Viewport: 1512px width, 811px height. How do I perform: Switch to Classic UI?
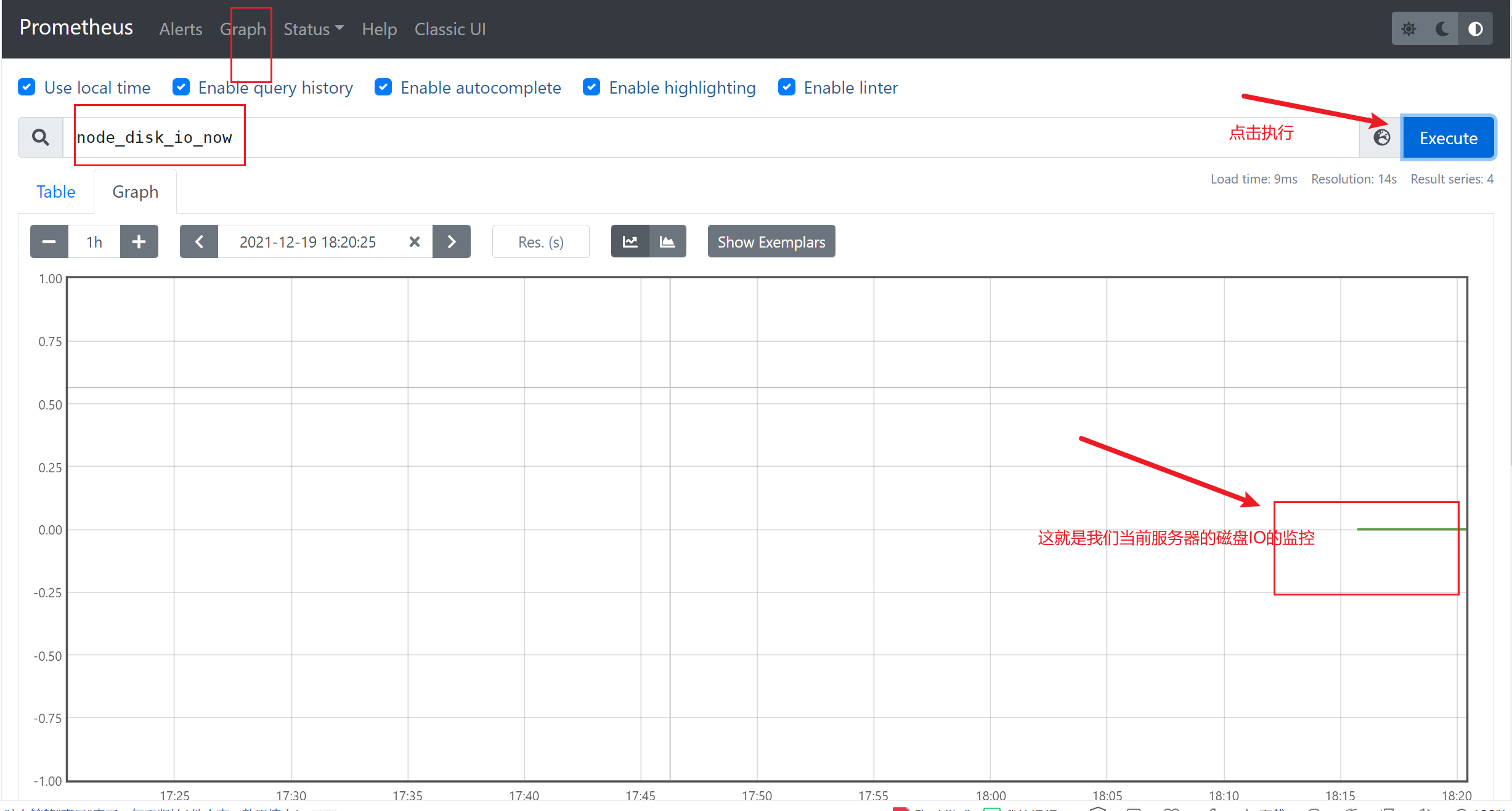click(x=450, y=29)
